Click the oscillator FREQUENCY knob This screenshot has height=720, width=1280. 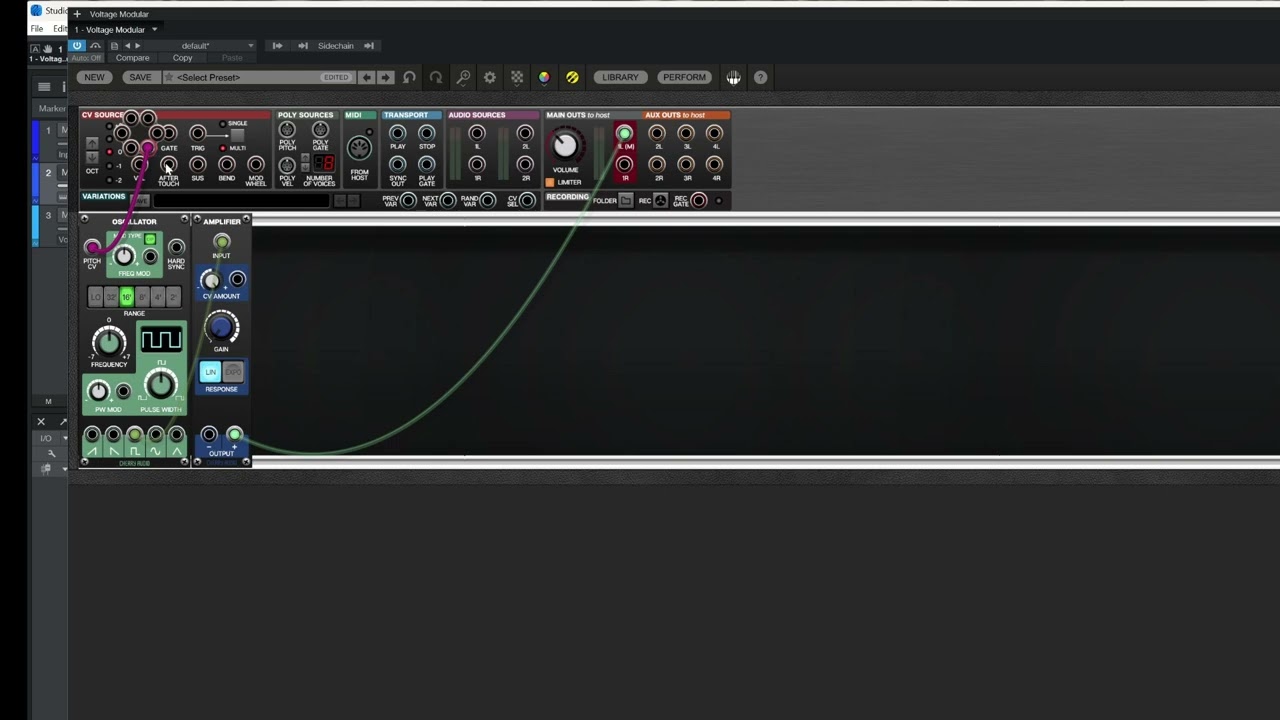(x=109, y=343)
